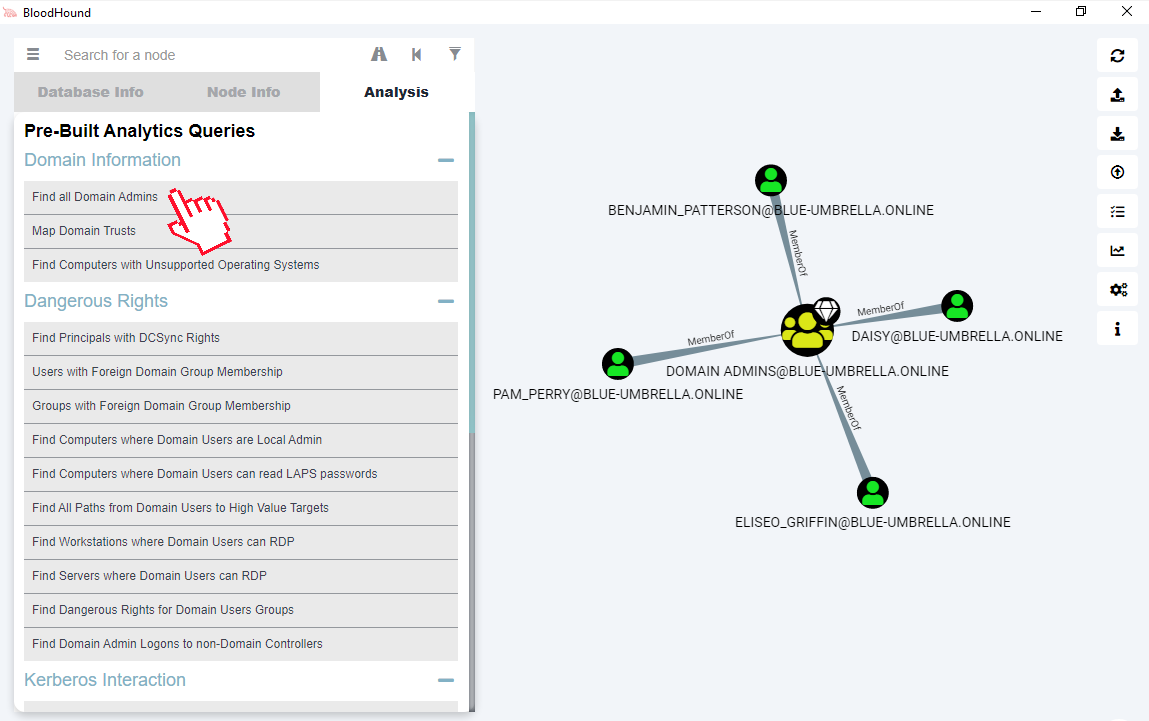Collapse the Dangerous Rights section

pyautogui.click(x=446, y=301)
